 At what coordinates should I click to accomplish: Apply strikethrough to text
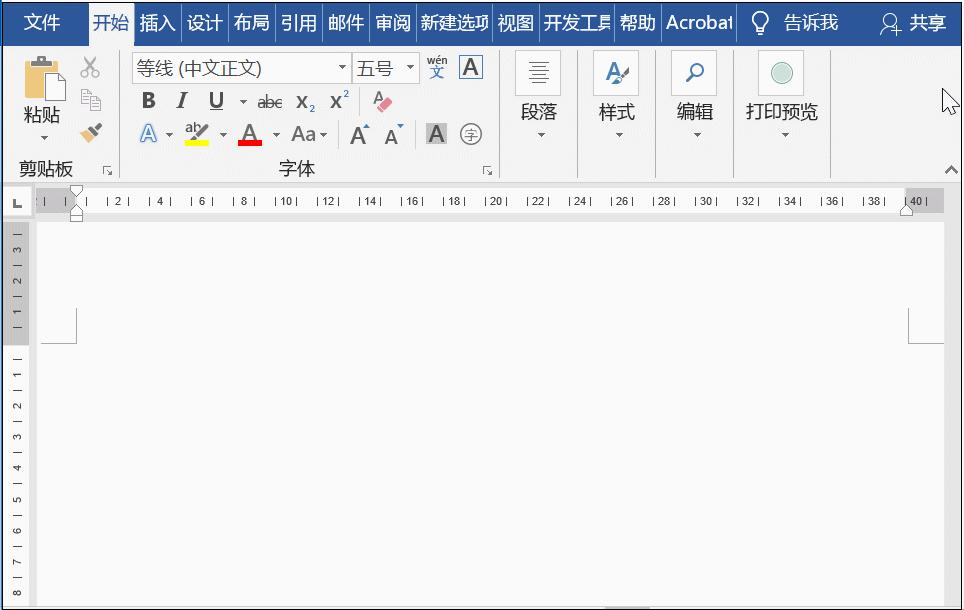[269, 101]
